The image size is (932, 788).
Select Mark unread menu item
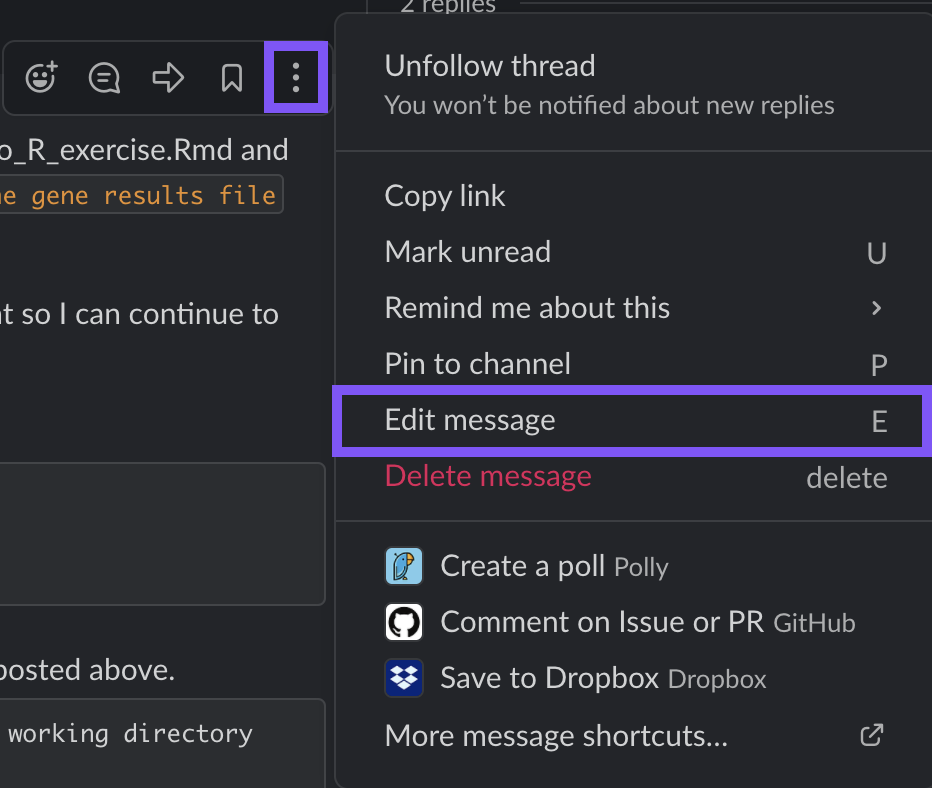tap(468, 252)
